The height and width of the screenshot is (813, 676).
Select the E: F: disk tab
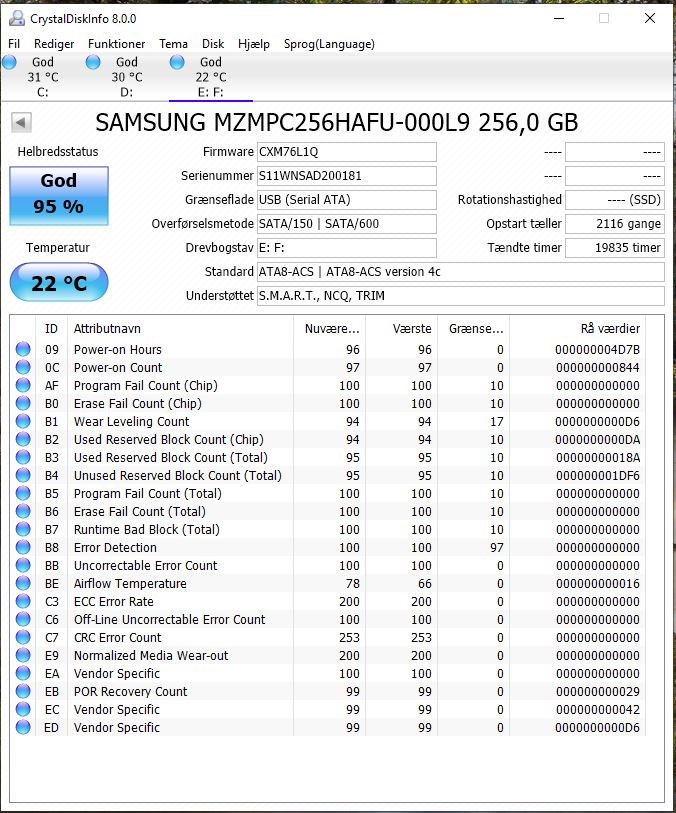tap(210, 77)
